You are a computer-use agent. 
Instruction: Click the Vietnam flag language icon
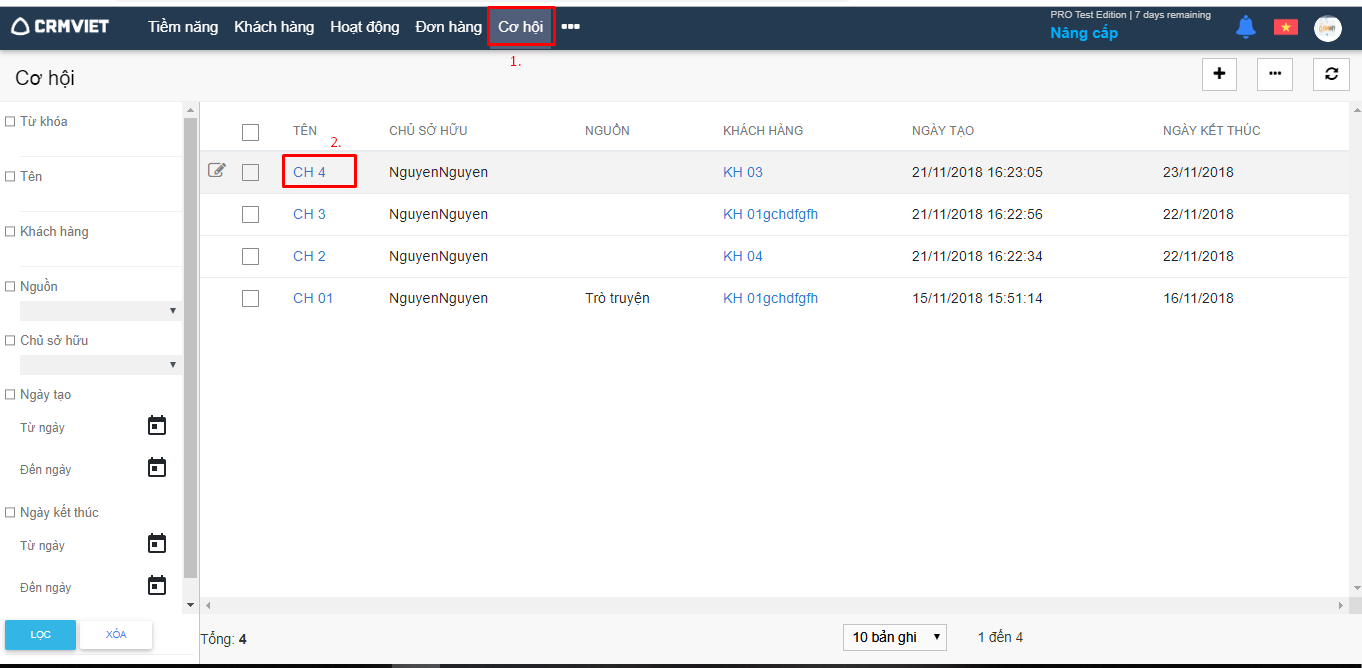(1285, 28)
